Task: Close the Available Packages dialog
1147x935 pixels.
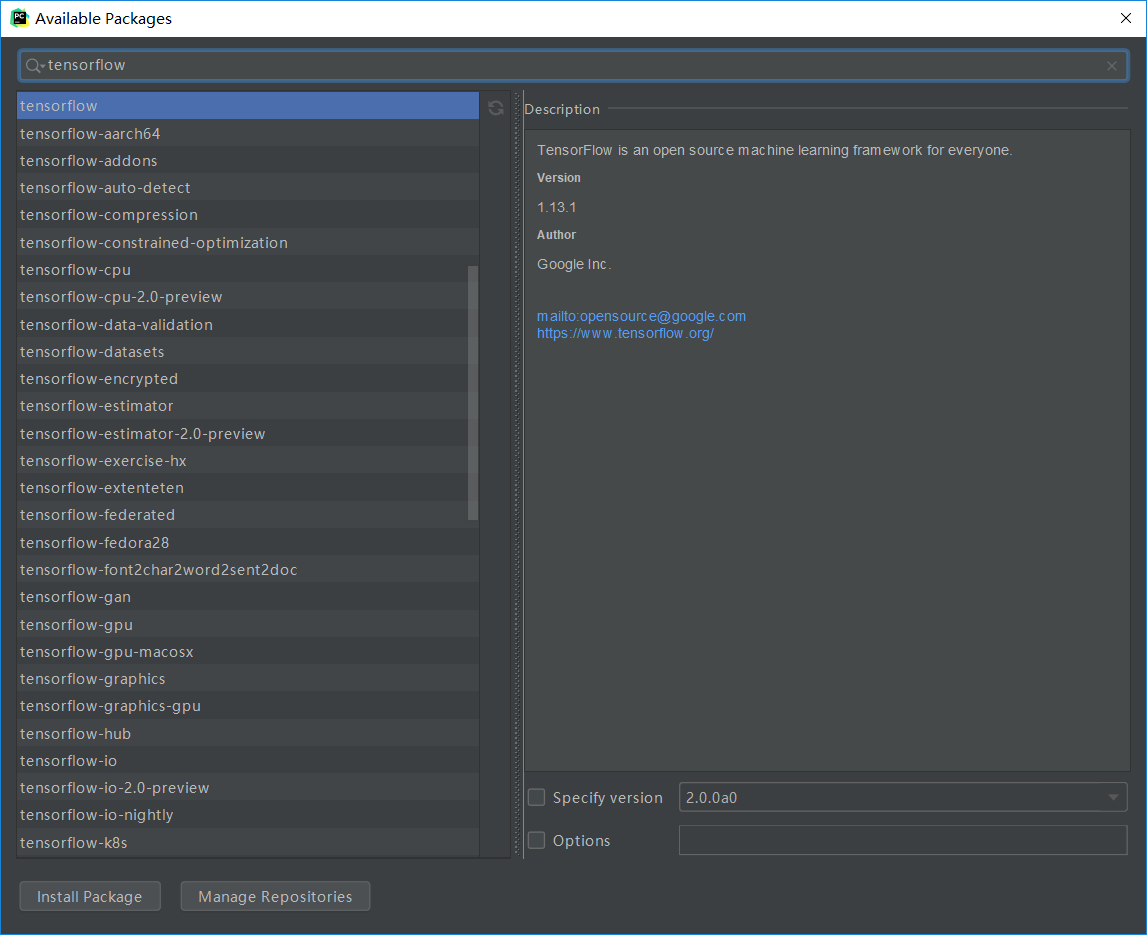Action: [1125, 18]
